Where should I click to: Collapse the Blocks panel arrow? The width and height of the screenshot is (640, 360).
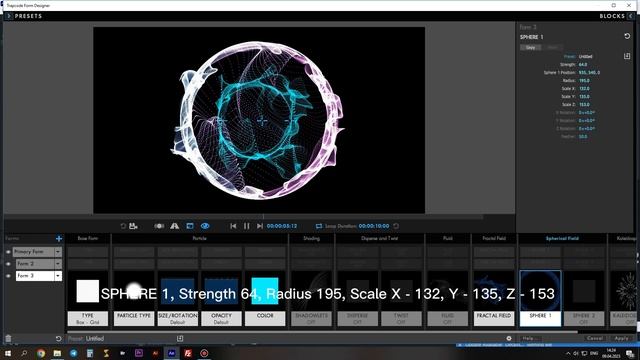(x=631, y=16)
